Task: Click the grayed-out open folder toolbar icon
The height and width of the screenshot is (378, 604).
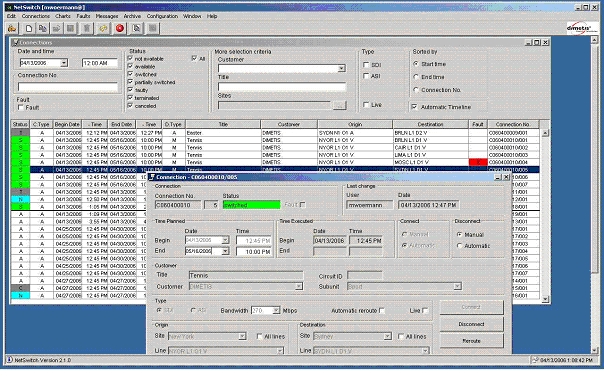Action: pos(57,29)
